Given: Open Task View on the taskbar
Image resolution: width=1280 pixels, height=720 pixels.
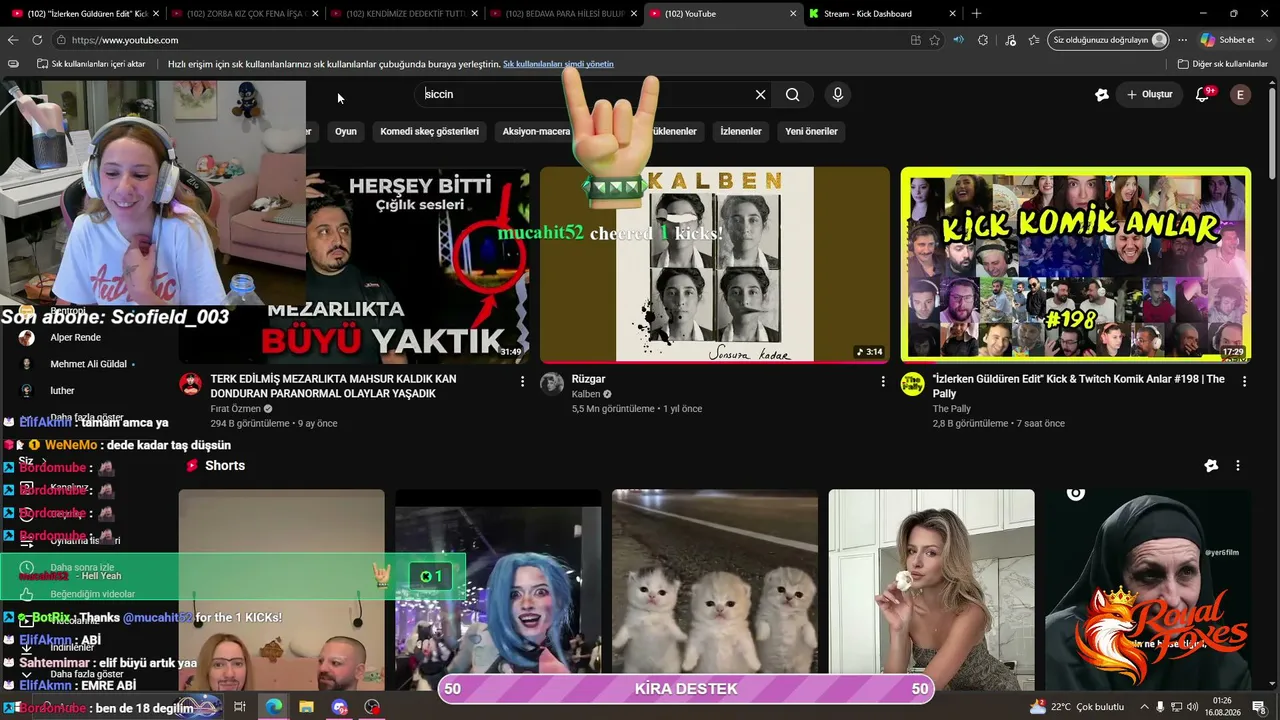Looking at the screenshot, I should [240, 707].
